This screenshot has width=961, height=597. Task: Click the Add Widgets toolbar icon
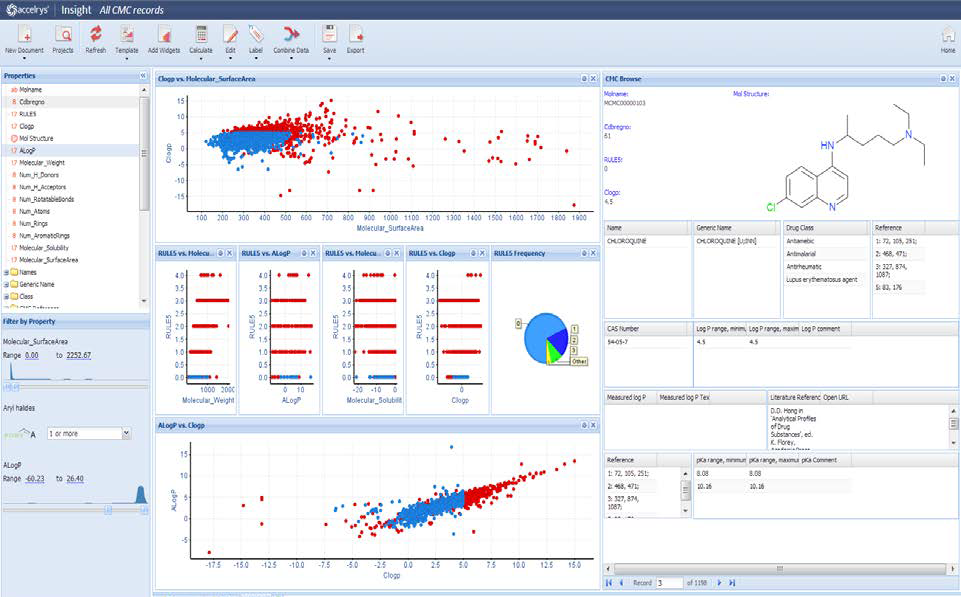pyautogui.click(x=164, y=34)
